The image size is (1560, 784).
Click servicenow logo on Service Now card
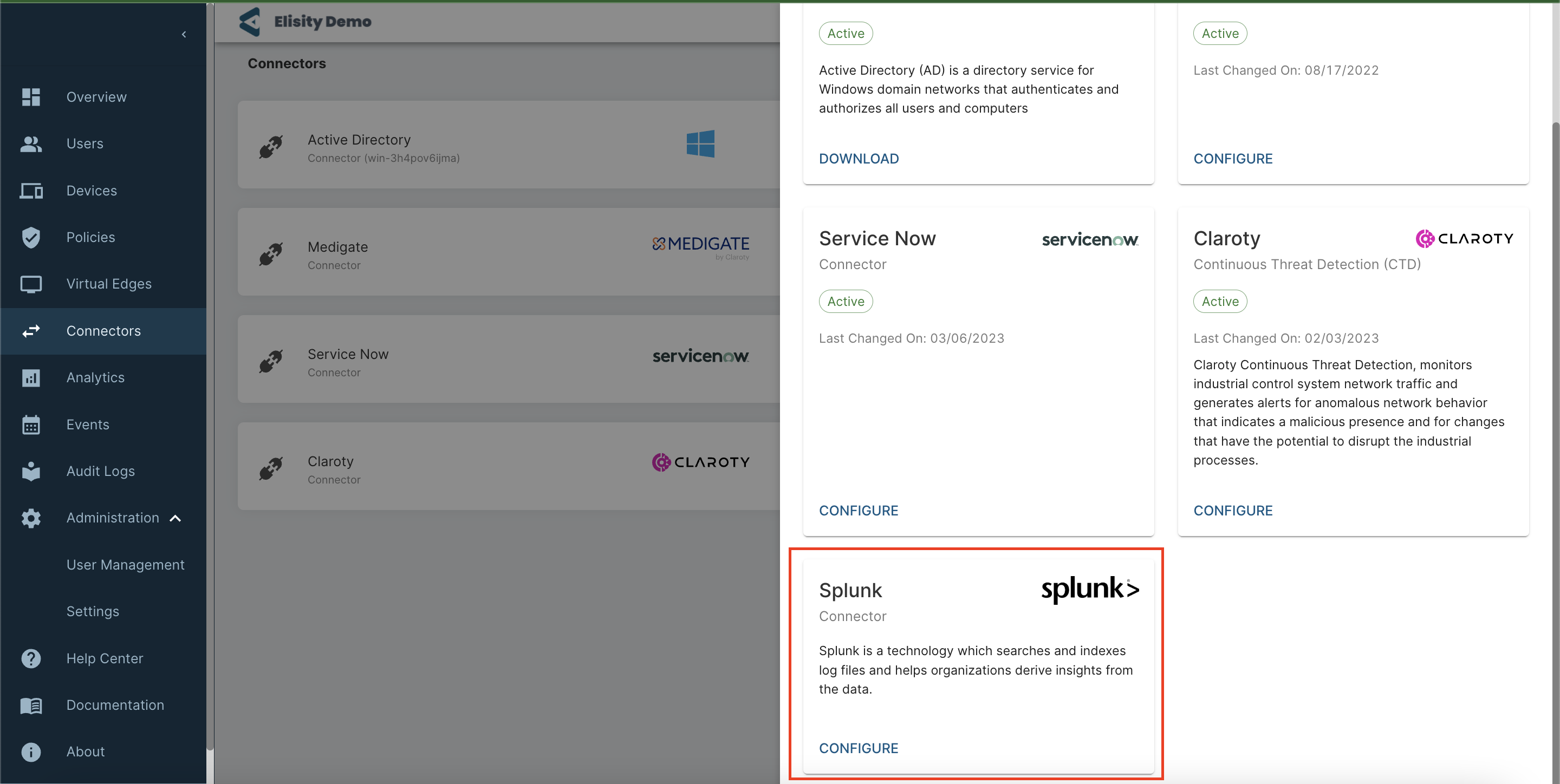(1090, 240)
